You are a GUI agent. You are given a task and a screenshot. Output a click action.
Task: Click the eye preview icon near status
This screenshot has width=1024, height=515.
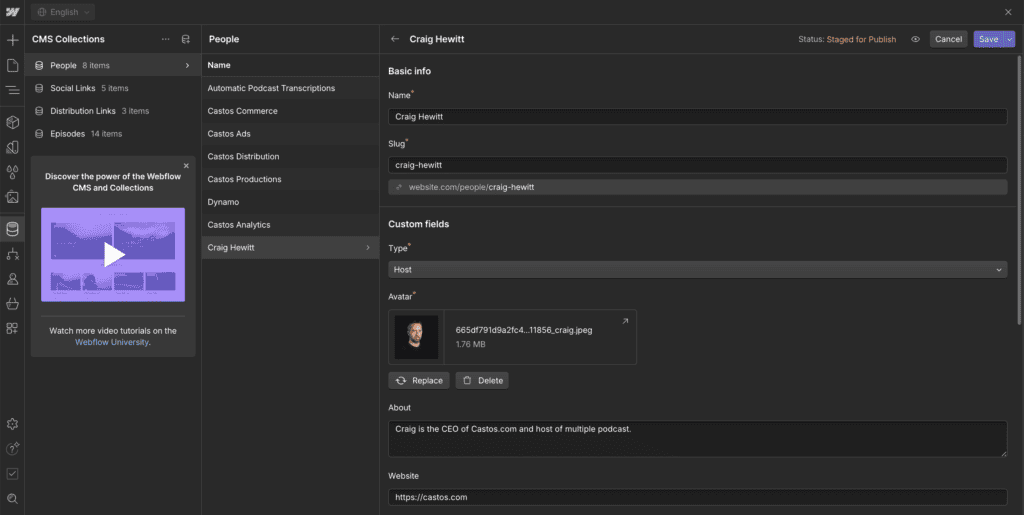(915, 39)
